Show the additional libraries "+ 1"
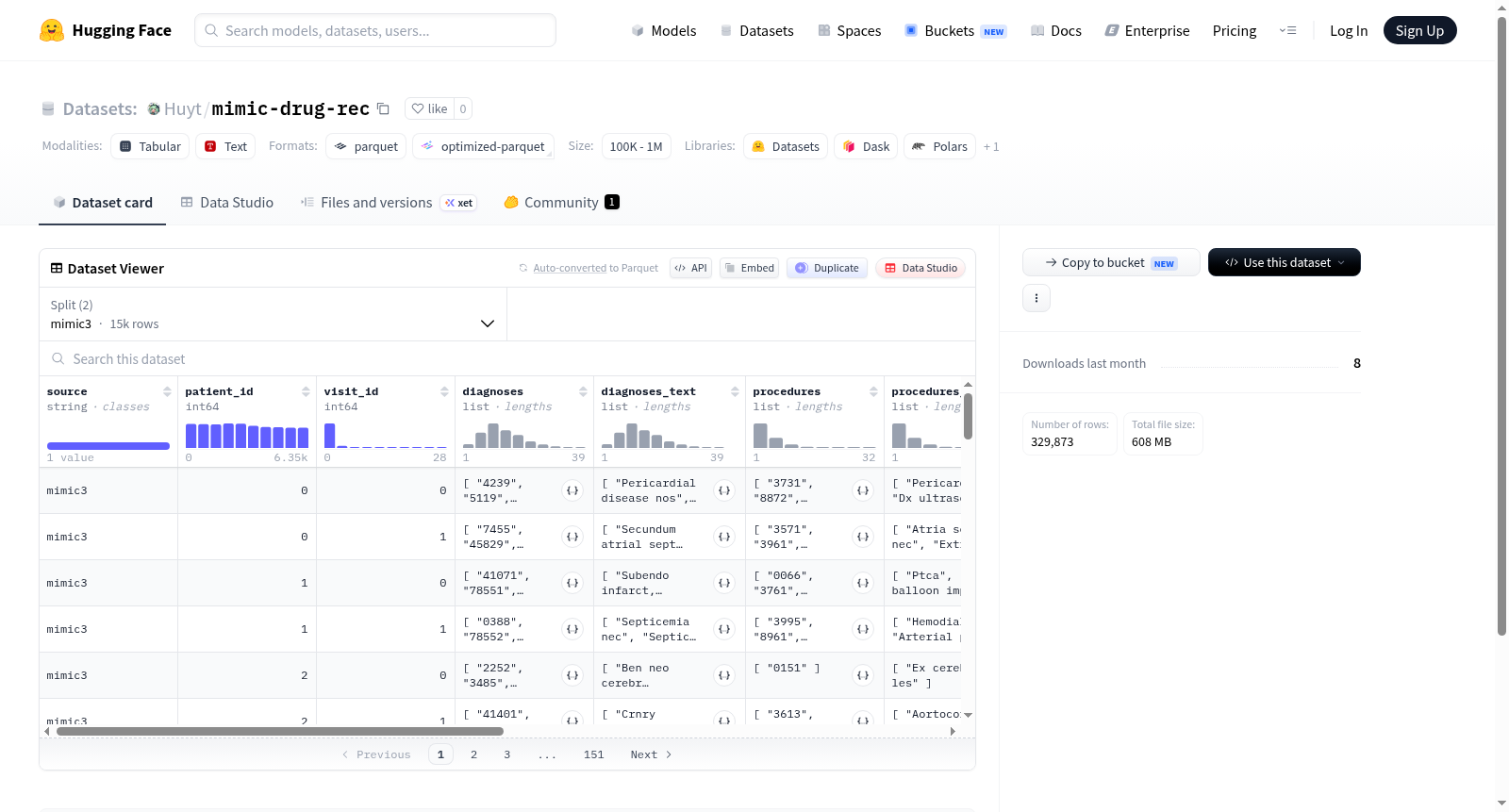Screen dimensions: 1509x812 pos(991,146)
